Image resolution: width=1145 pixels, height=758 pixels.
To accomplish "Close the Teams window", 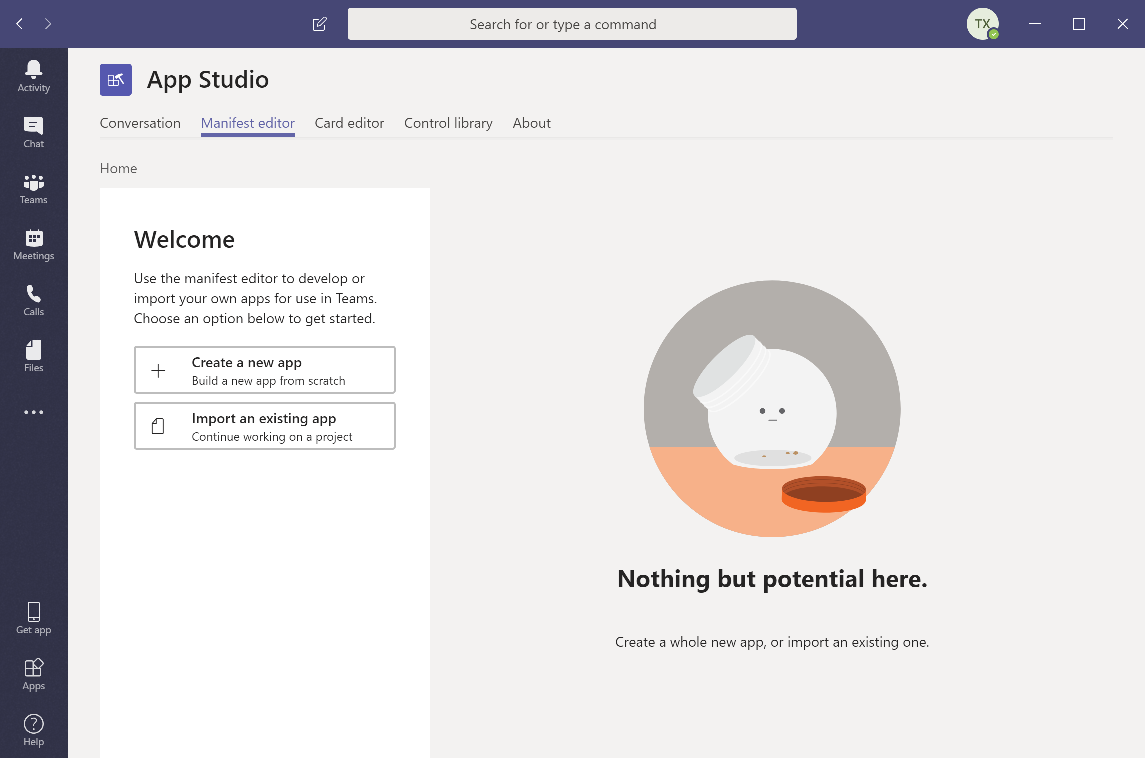I will click(1122, 24).
